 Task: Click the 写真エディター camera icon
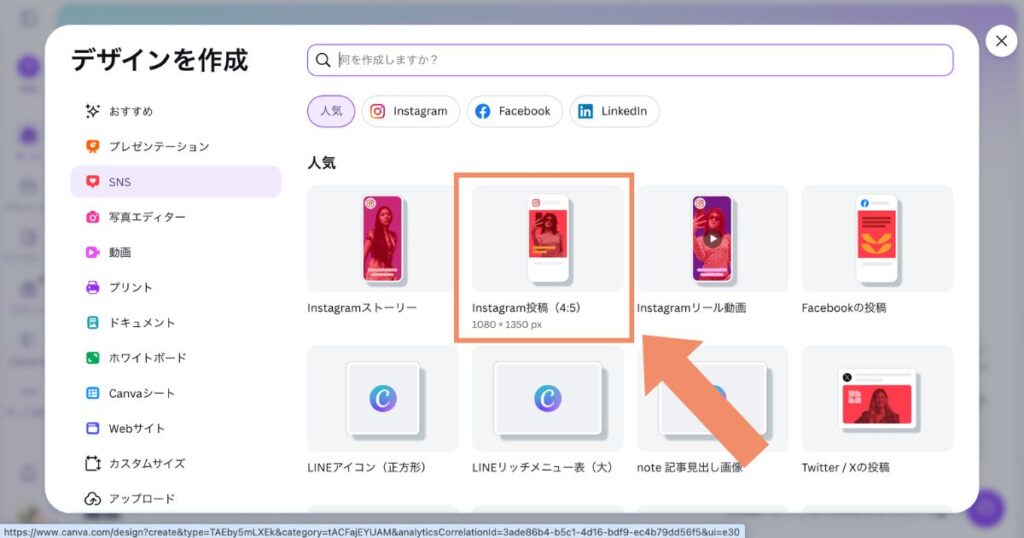click(x=93, y=217)
